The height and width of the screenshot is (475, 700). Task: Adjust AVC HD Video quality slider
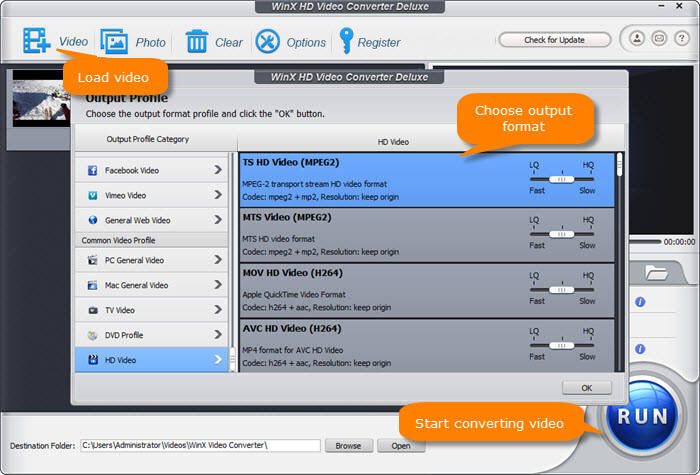coord(562,345)
